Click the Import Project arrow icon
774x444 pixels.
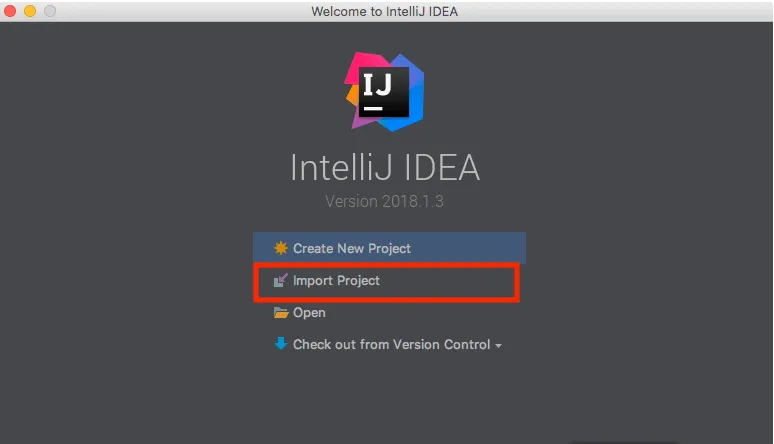(281, 281)
